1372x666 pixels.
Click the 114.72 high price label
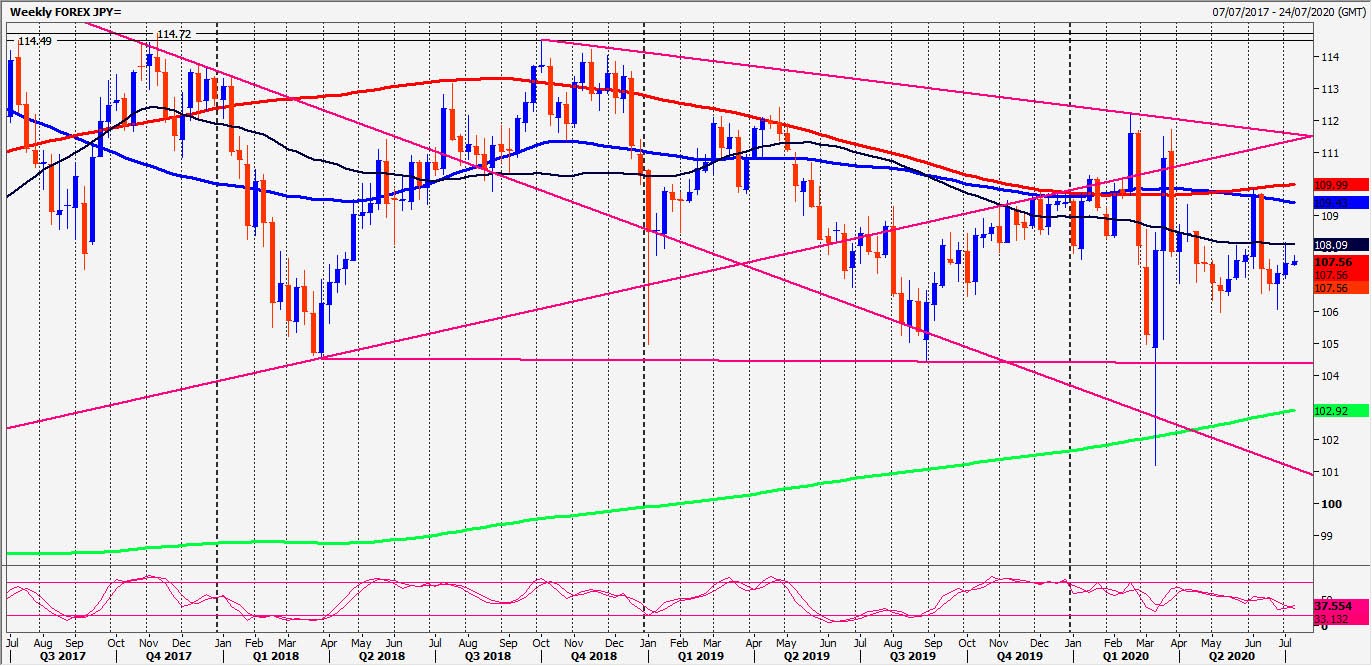[175, 34]
